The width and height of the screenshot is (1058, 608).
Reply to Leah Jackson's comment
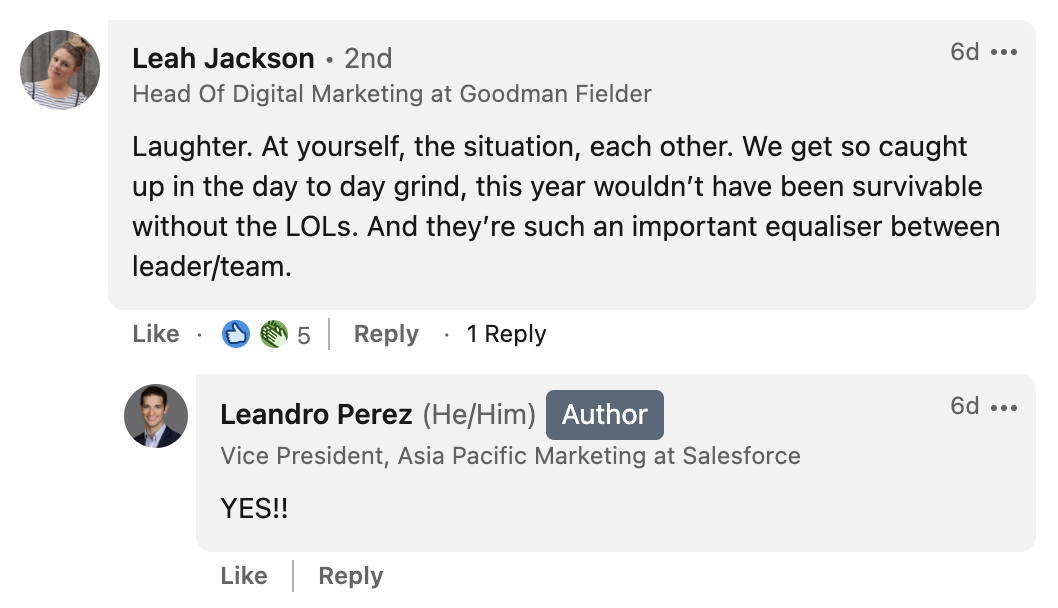coord(386,334)
